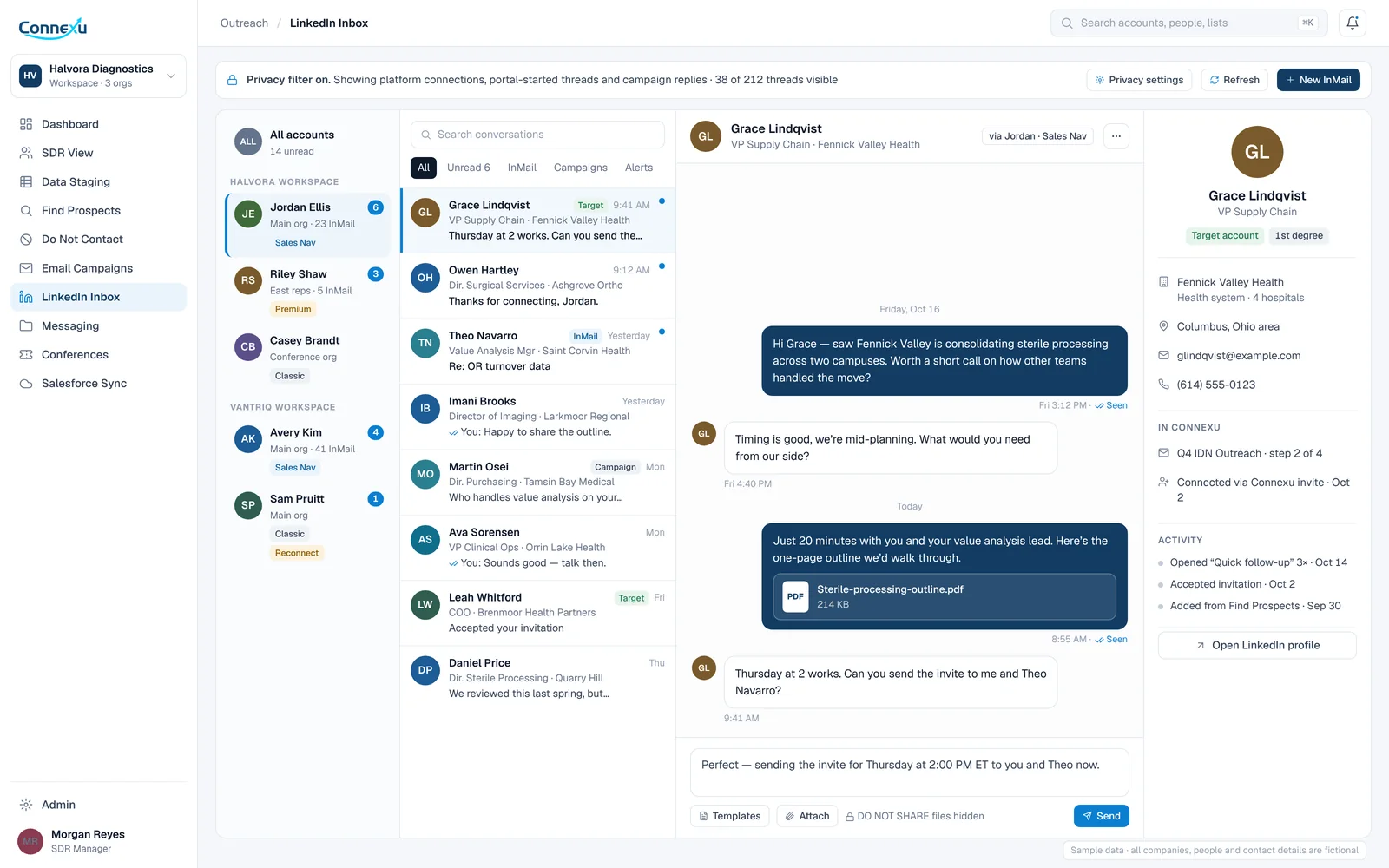Click the Refresh button
This screenshot has width=1389, height=868.
coord(1234,80)
